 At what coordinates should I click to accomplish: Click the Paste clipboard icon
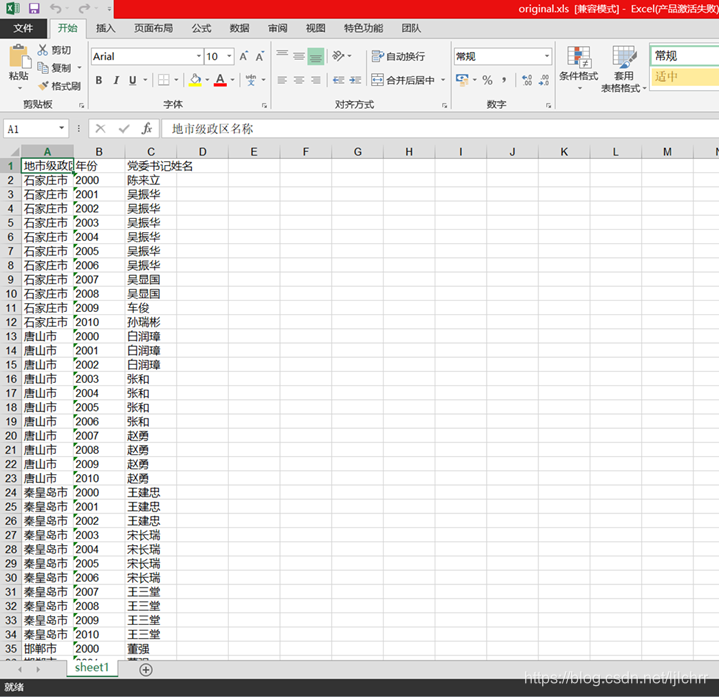click(x=19, y=57)
